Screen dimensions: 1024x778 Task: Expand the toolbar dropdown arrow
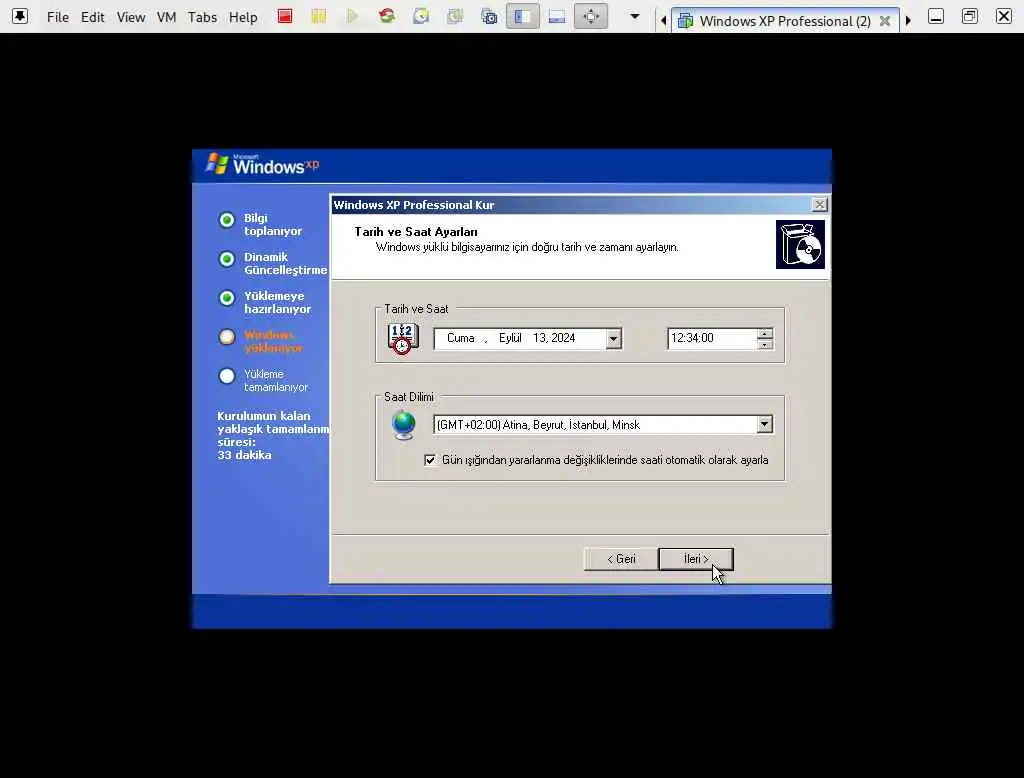click(634, 16)
